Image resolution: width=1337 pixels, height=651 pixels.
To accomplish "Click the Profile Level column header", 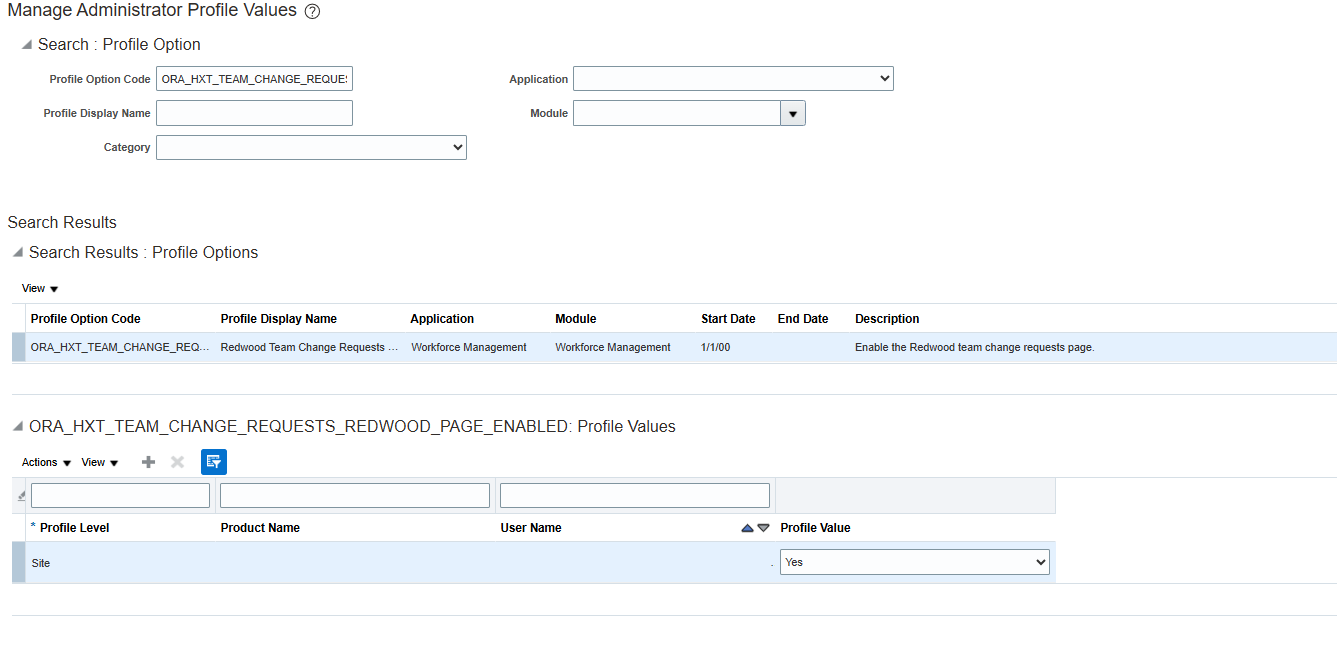I will click(x=74, y=528).
